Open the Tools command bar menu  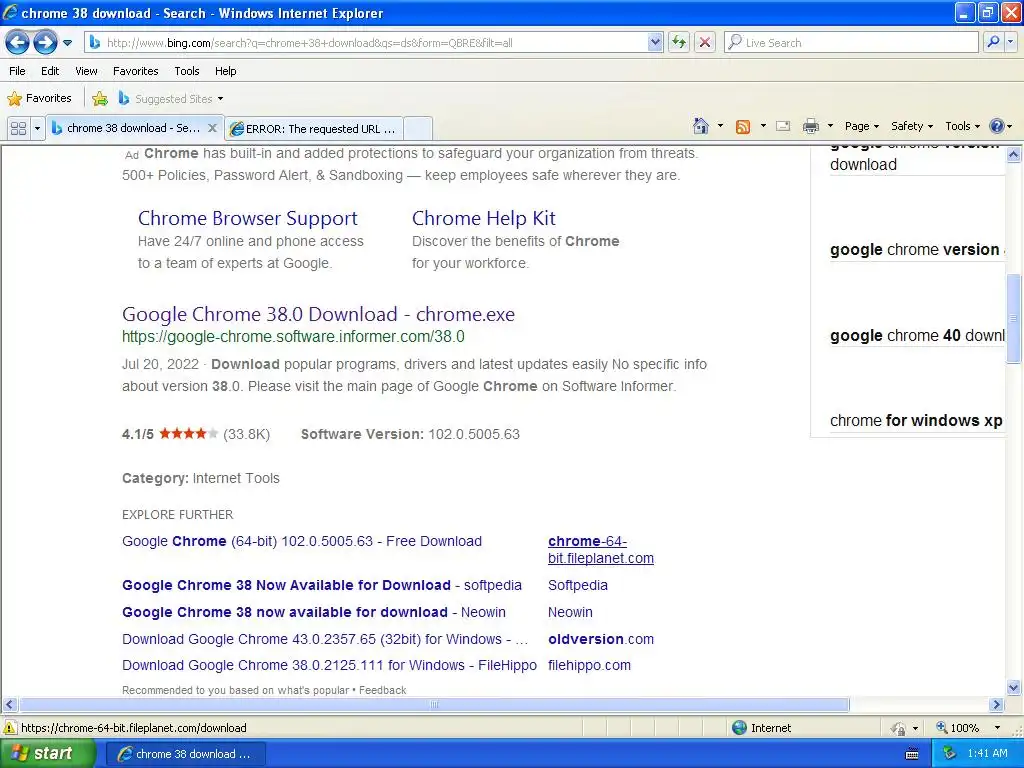point(963,126)
